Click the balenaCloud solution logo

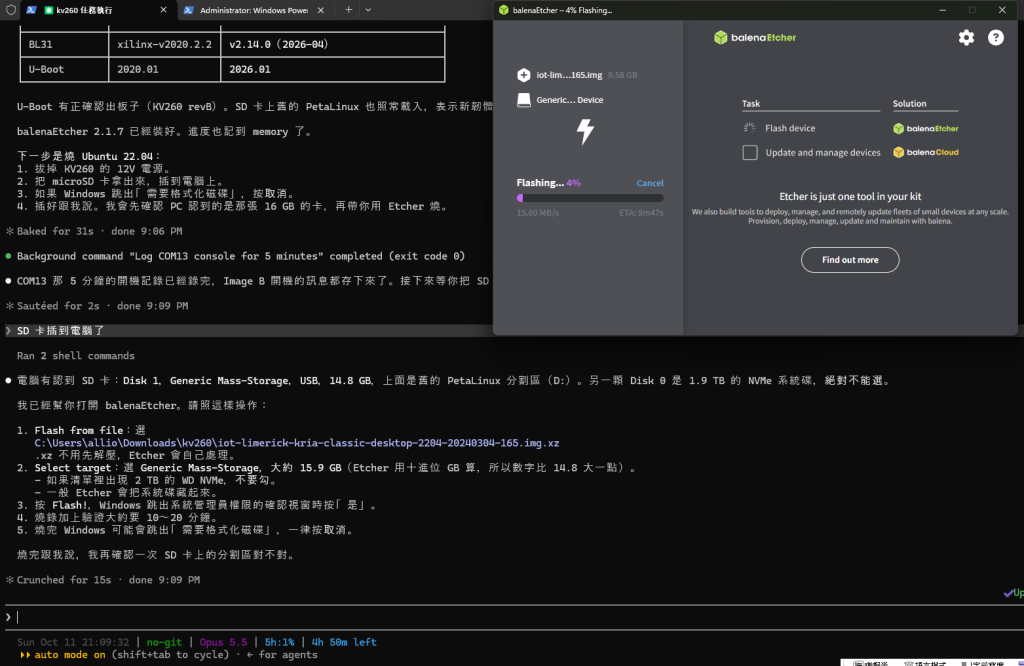tap(925, 152)
